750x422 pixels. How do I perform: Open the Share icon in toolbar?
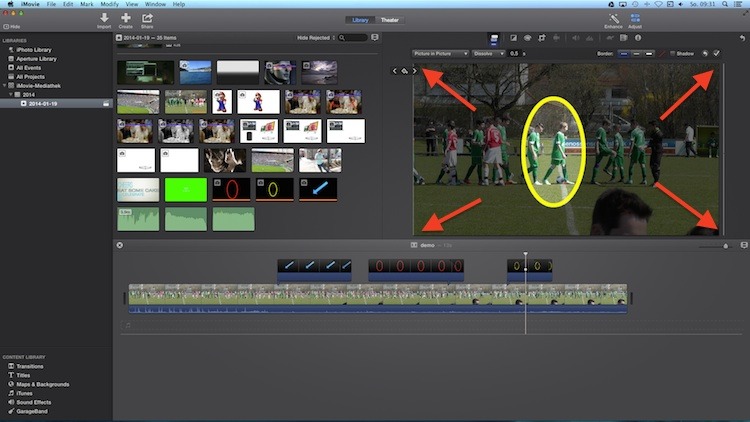coord(147,17)
